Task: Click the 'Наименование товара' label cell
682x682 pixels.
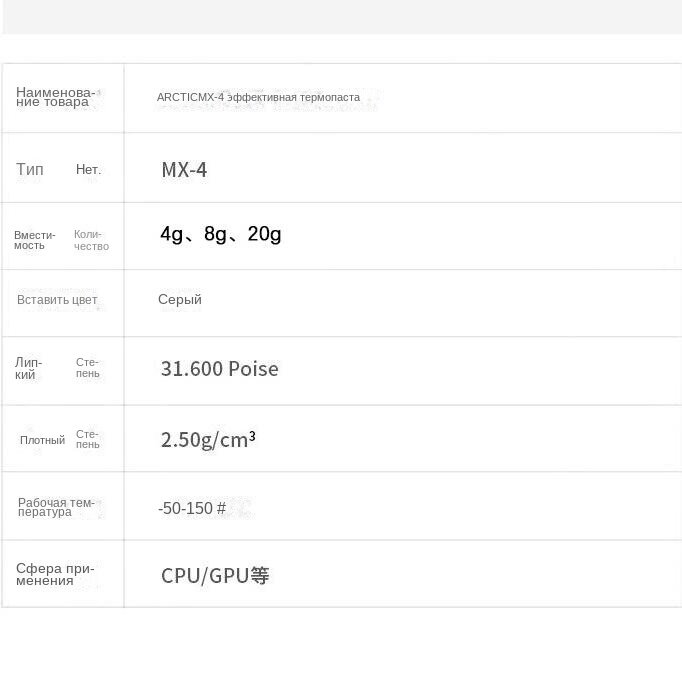Action: (55, 97)
